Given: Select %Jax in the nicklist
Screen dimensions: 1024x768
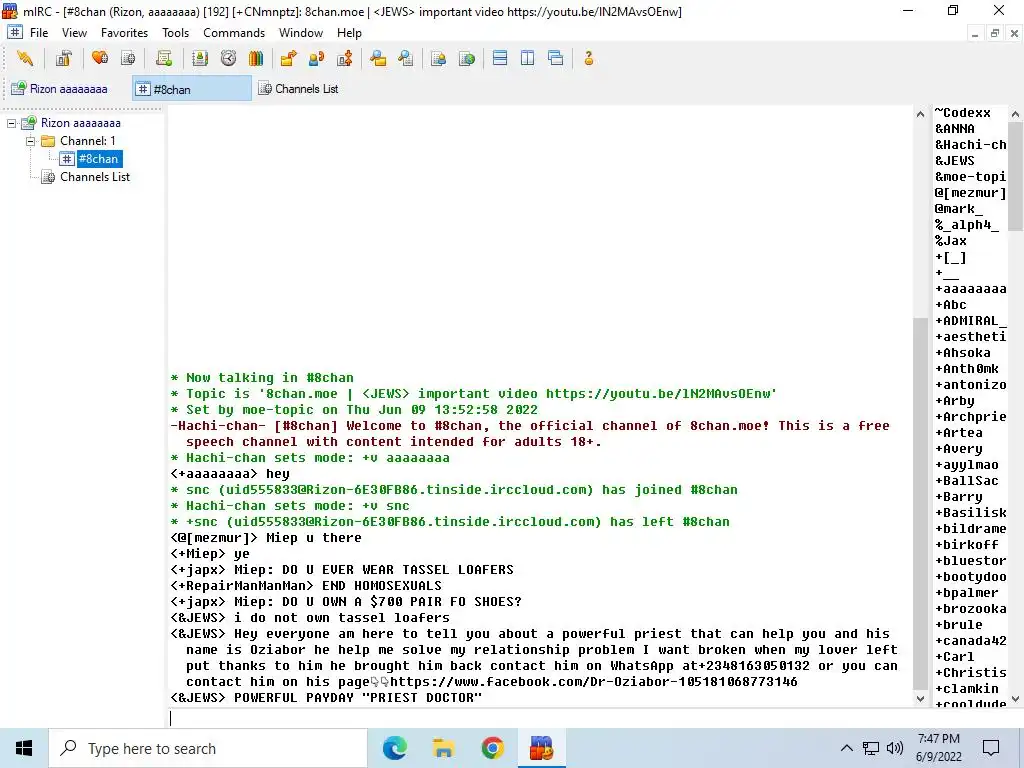Looking at the screenshot, I should (x=951, y=241).
